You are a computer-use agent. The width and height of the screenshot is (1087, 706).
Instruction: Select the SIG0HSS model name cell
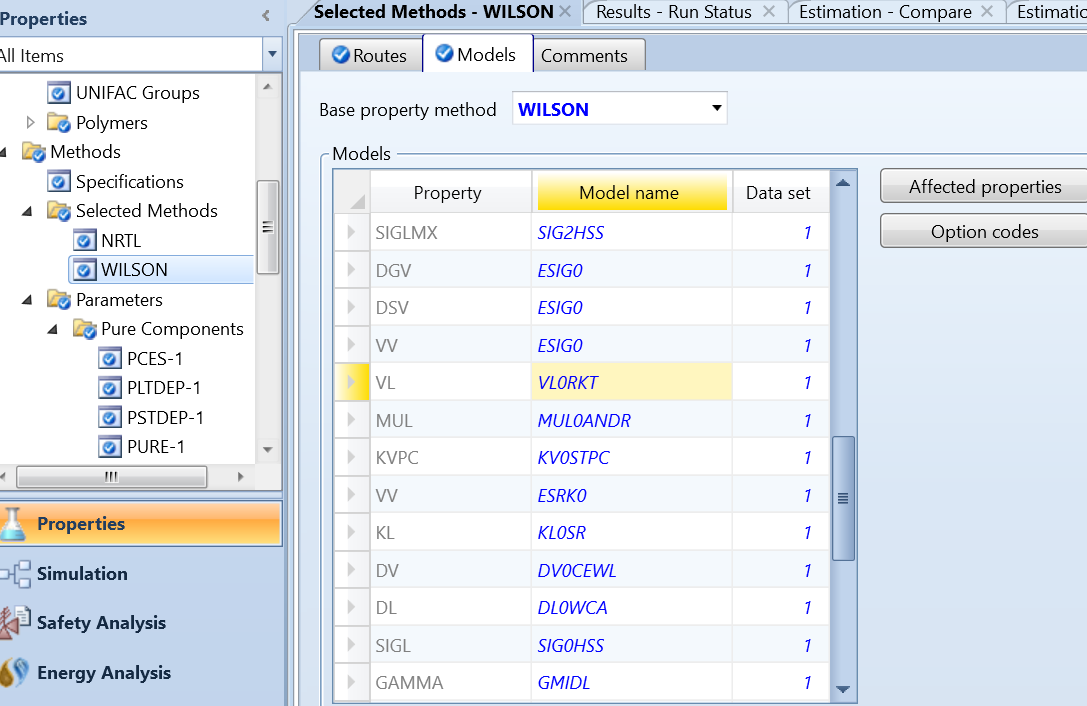pos(632,645)
